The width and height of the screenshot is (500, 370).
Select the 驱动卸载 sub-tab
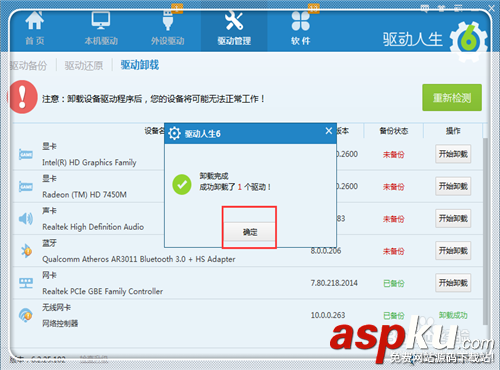[x=140, y=65]
